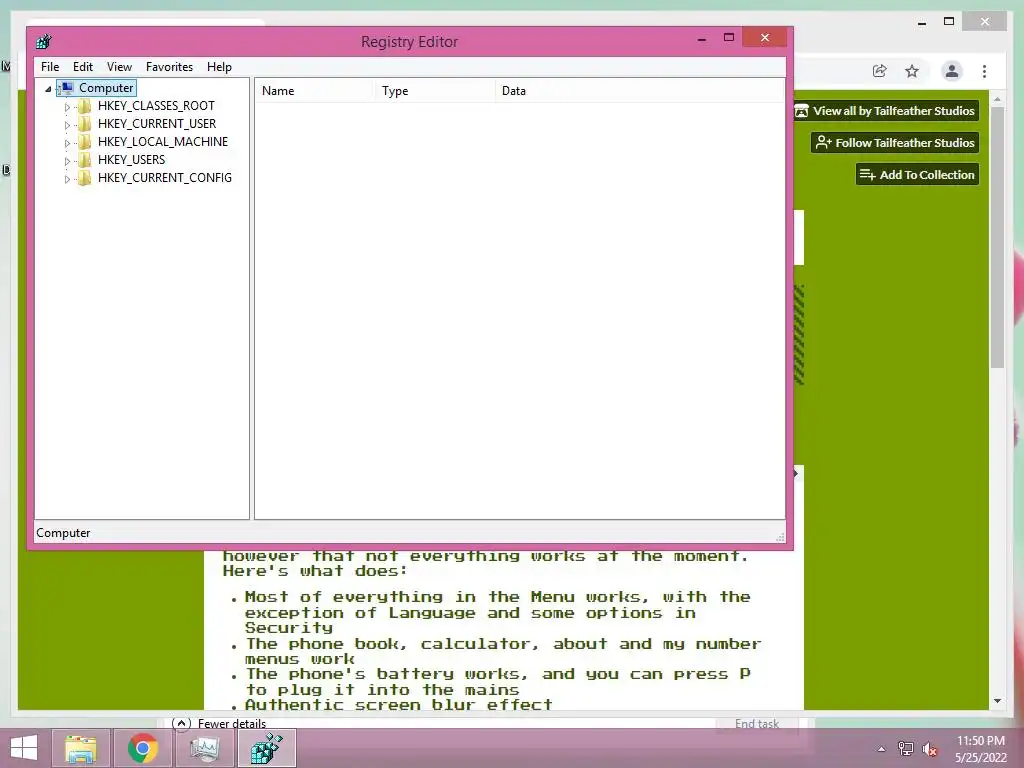This screenshot has width=1024, height=768.
Task: Click the Computer icon in the tree
Action: [x=66, y=88]
